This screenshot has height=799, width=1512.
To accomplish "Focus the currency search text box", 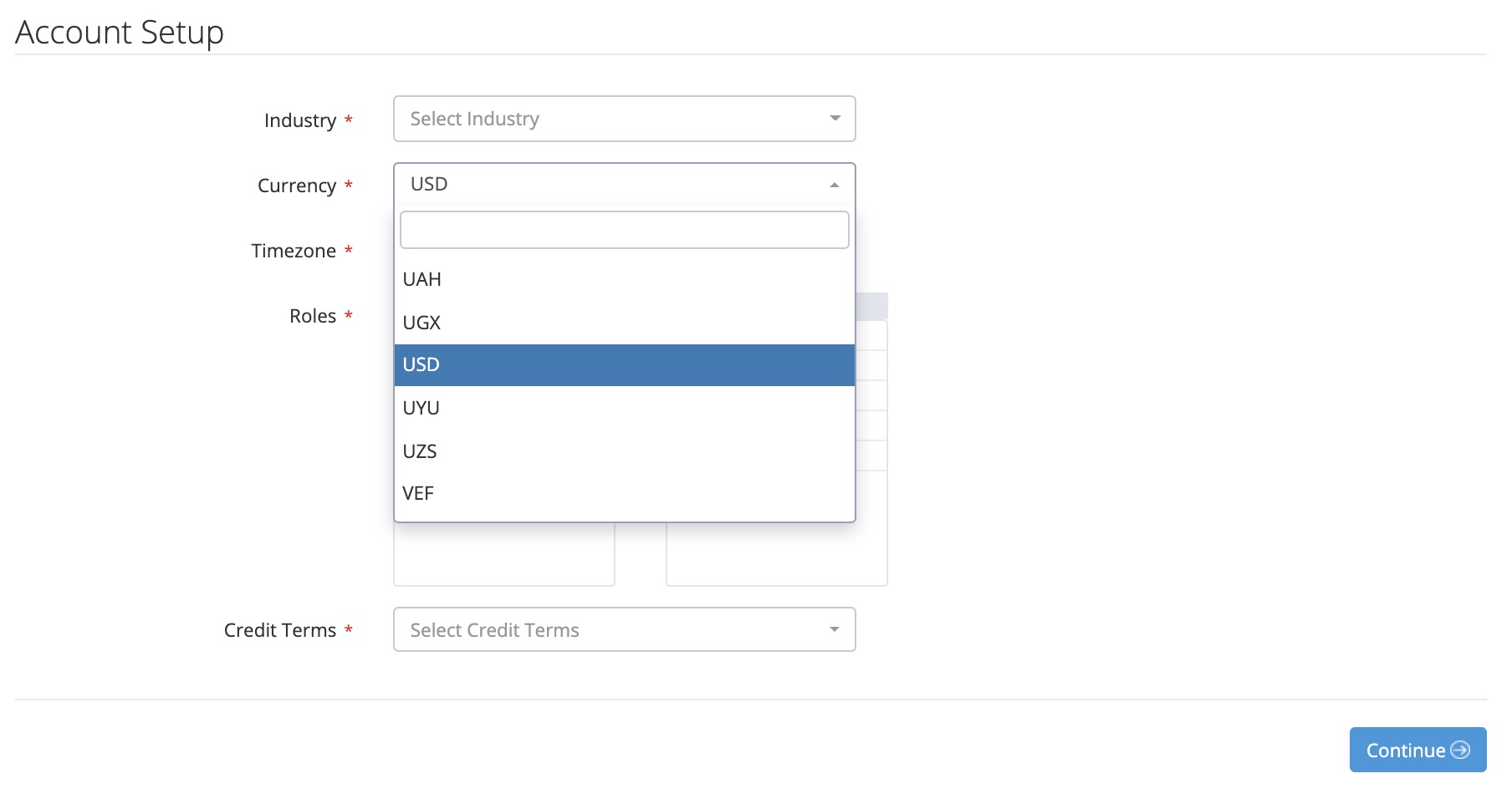I will pyautogui.click(x=624, y=230).
